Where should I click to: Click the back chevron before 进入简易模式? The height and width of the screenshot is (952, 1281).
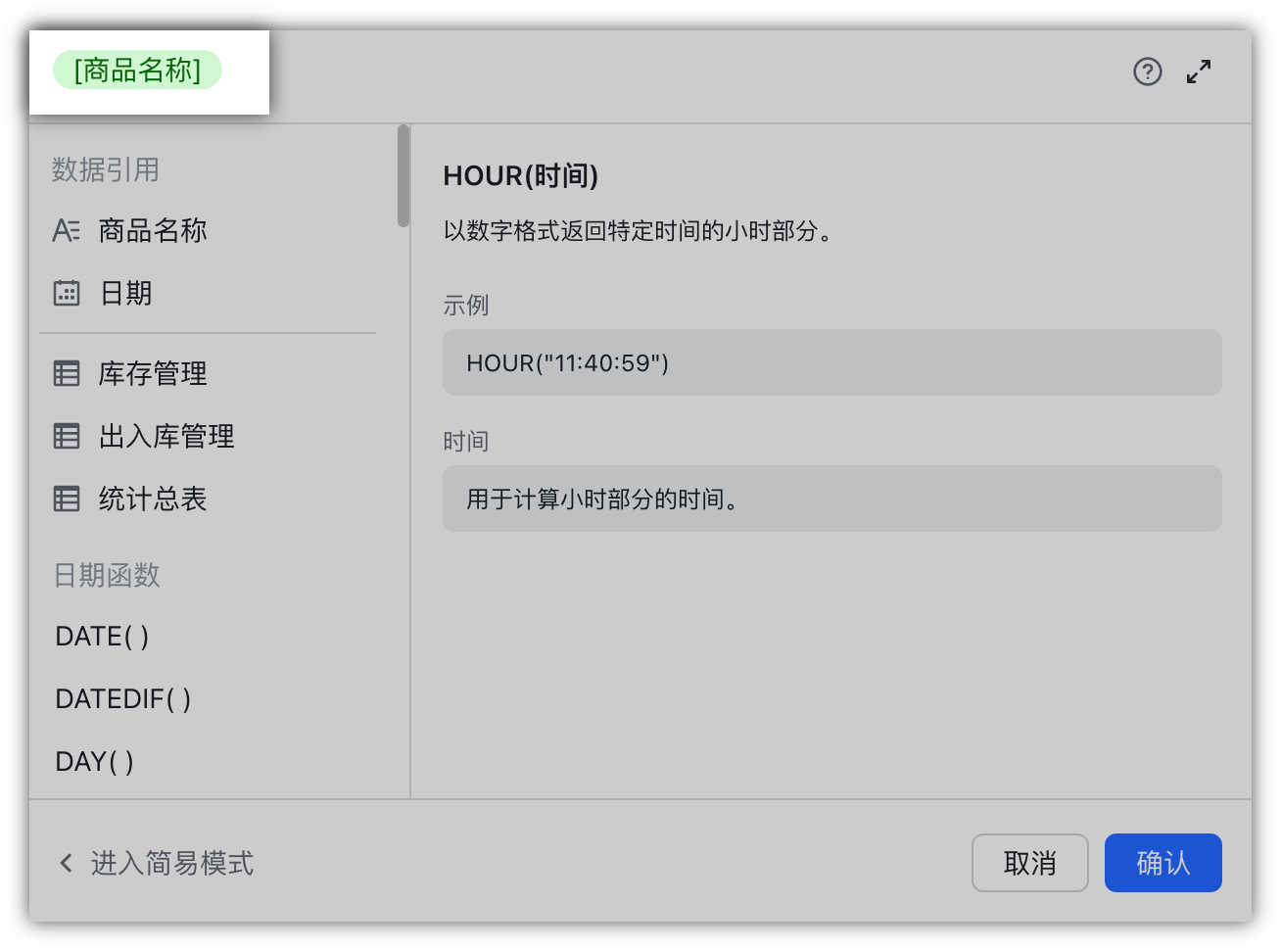[x=65, y=863]
